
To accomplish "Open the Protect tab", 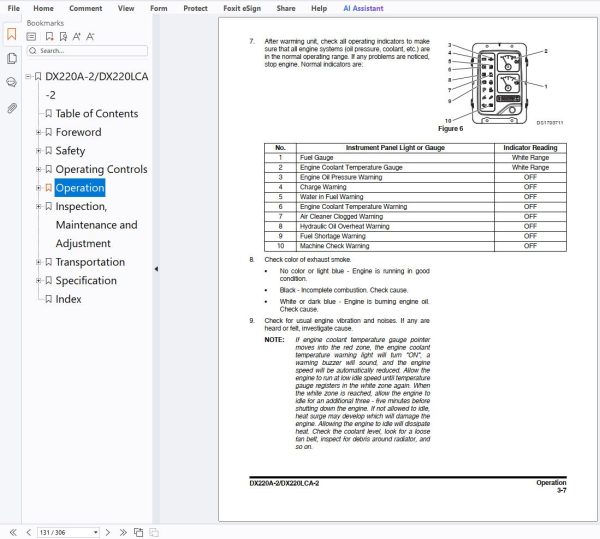I will [x=196, y=8].
